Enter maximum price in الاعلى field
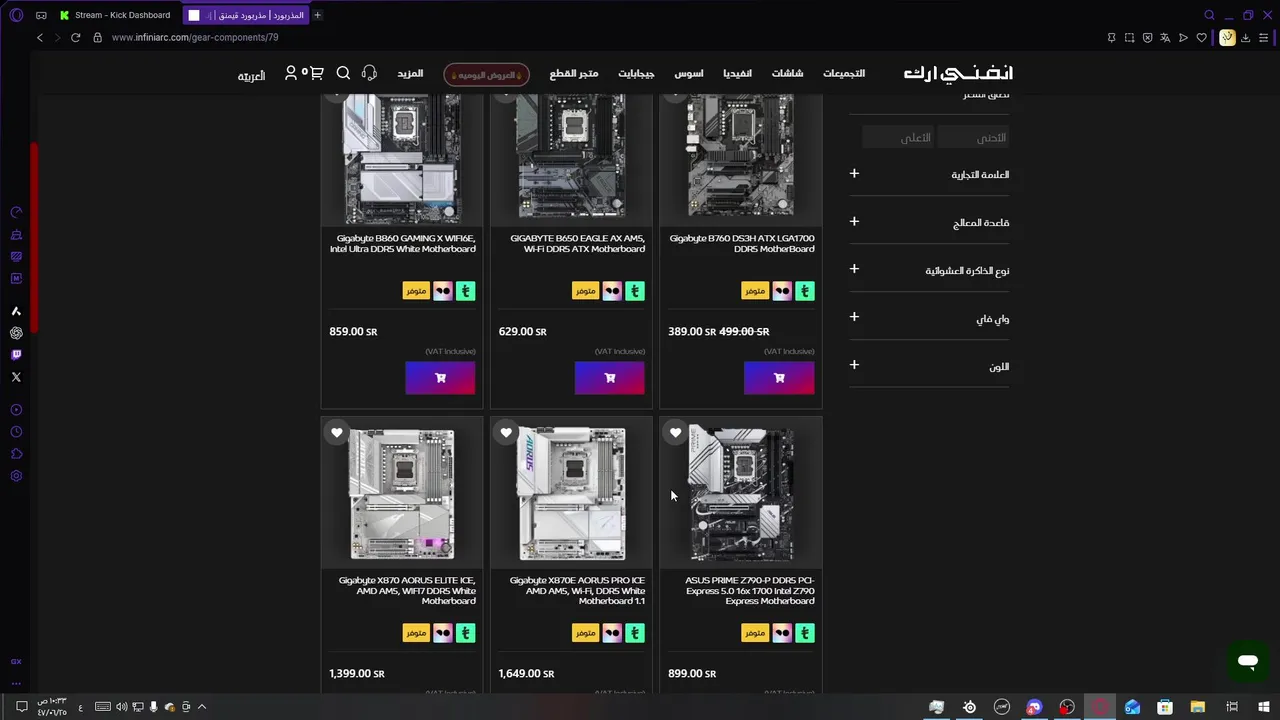This screenshot has height=720, width=1280. (898, 137)
